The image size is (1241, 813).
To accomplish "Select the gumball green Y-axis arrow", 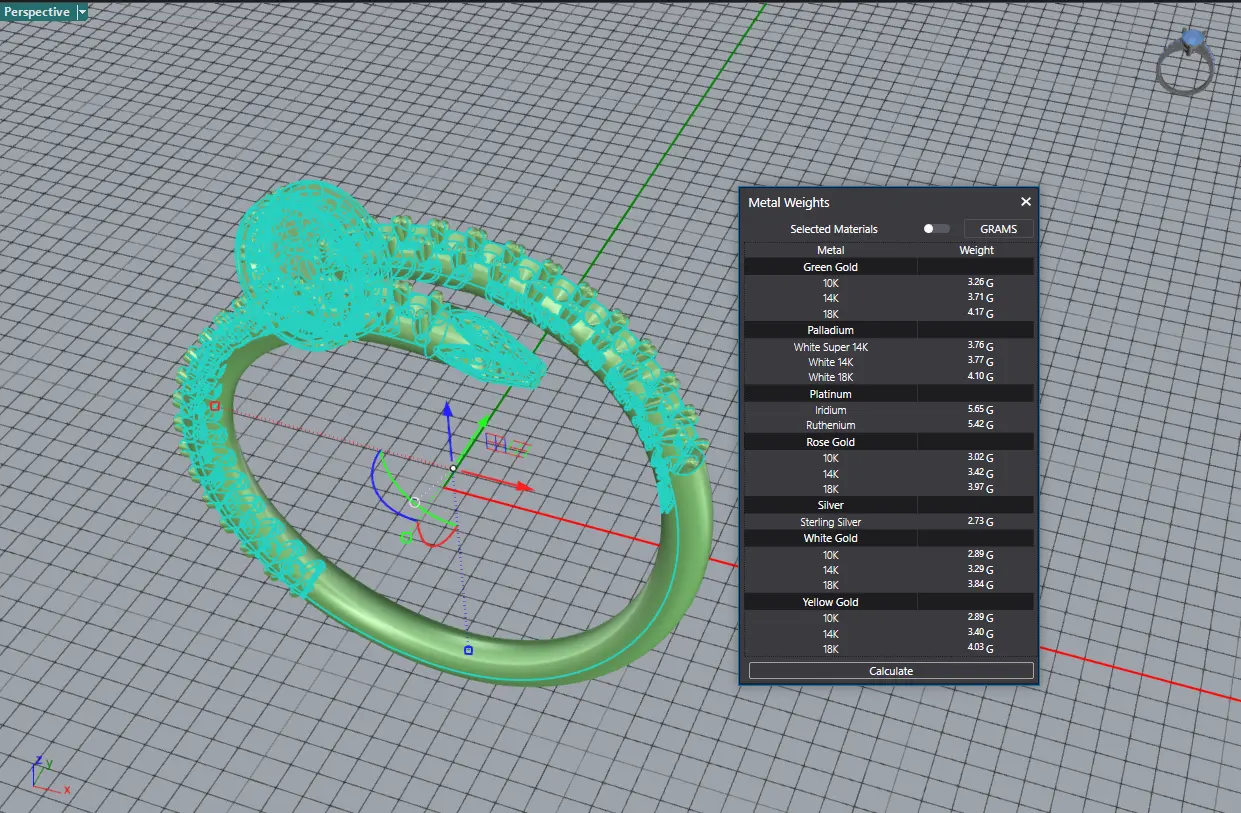I will [x=484, y=423].
